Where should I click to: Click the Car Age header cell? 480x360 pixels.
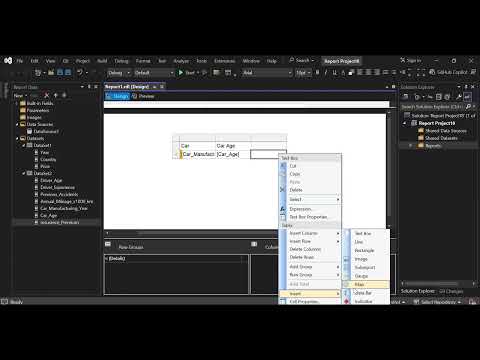pos(233,146)
